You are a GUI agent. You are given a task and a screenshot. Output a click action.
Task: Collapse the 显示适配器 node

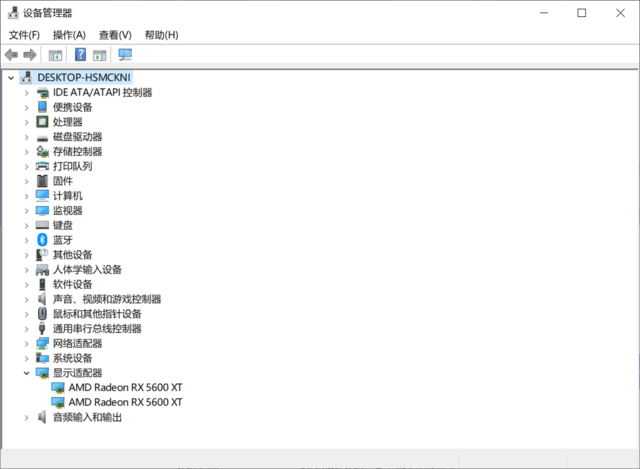27,373
